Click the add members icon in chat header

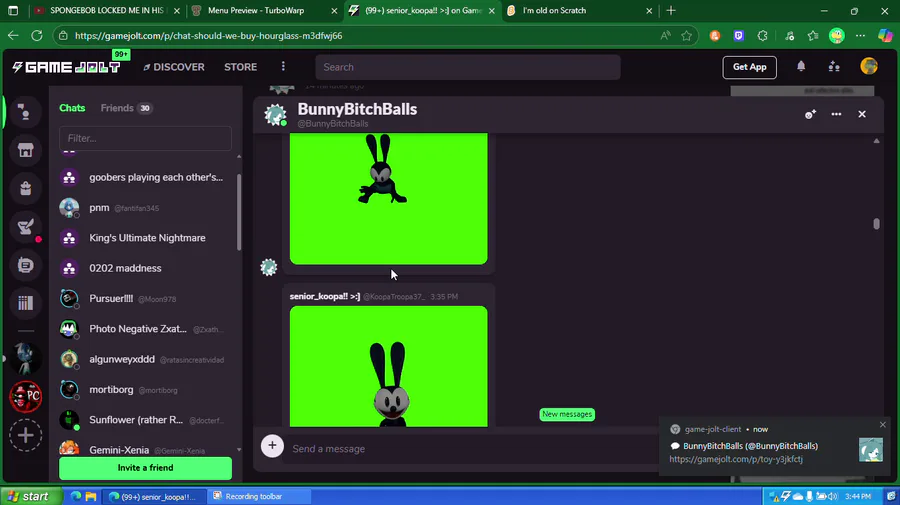810,114
